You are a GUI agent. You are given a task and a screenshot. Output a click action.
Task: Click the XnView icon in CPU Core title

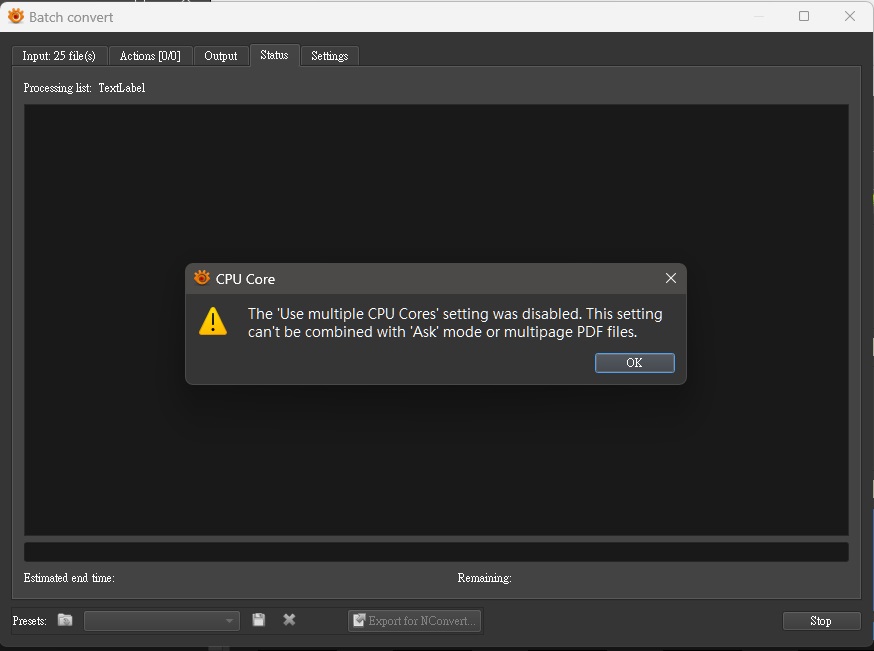point(201,278)
